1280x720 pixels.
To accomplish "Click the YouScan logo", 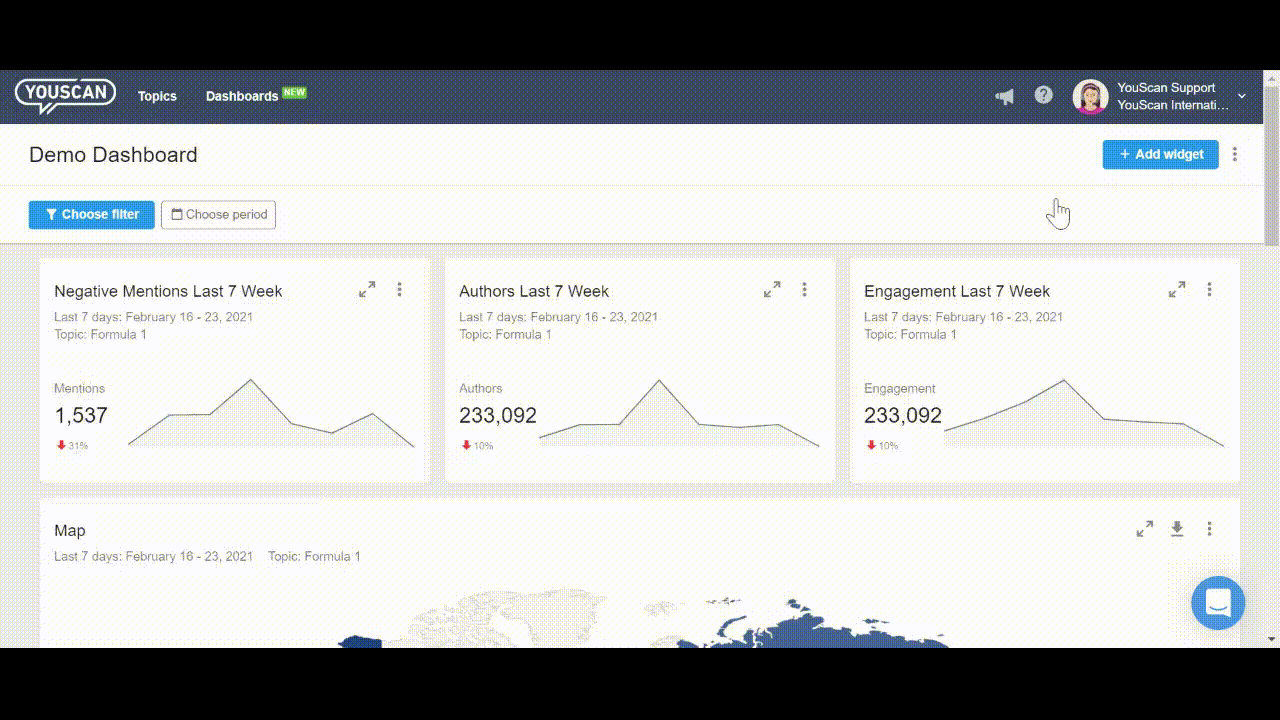I will [64, 95].
